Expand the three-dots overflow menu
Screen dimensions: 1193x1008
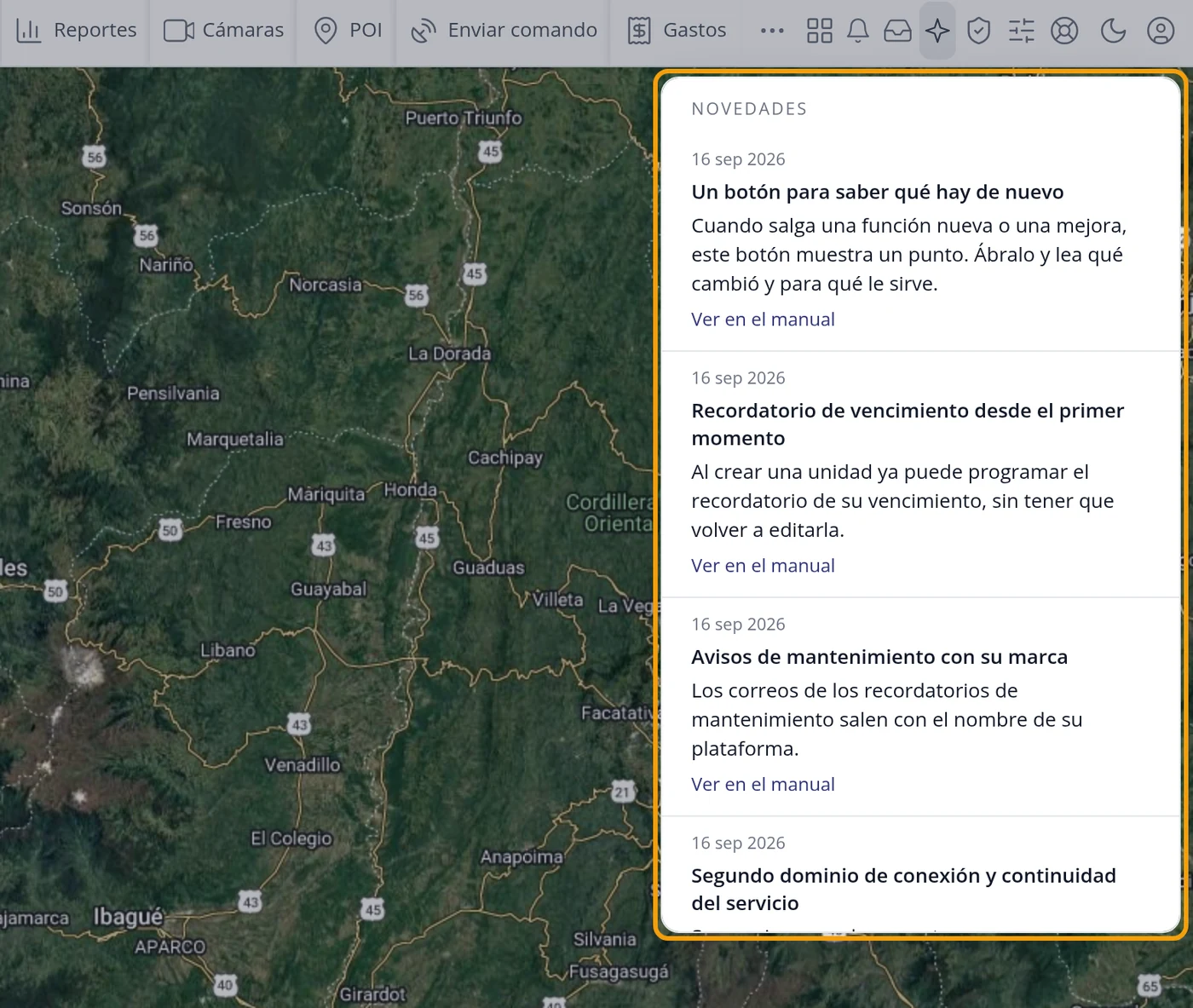coord(772,31)
